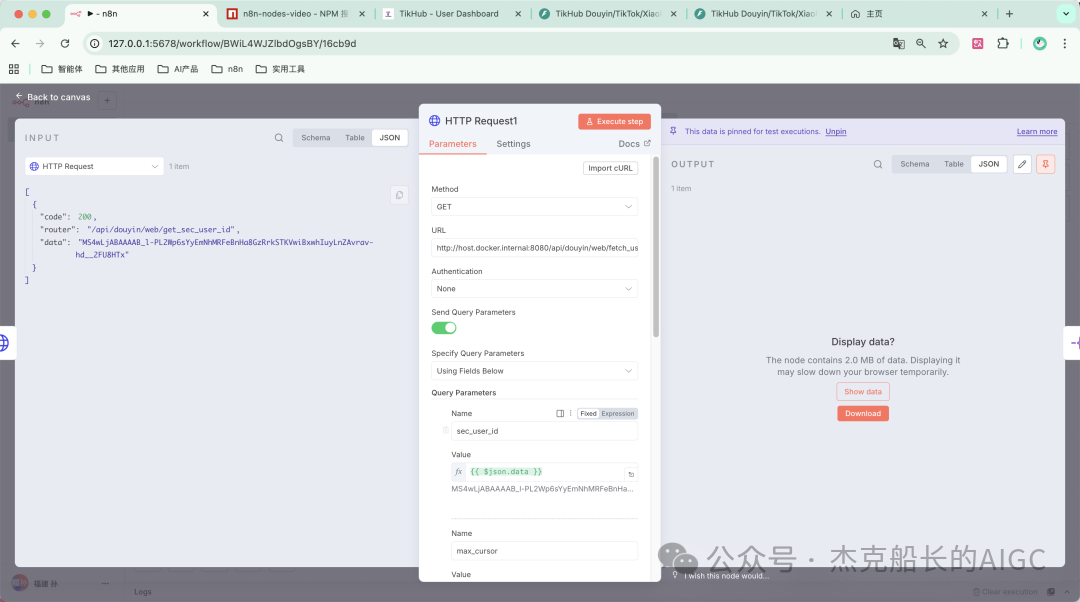The image size is (1080, 602).
Task: Select Expression mode for sec_user_id parameter
Action: click(618, 413)
